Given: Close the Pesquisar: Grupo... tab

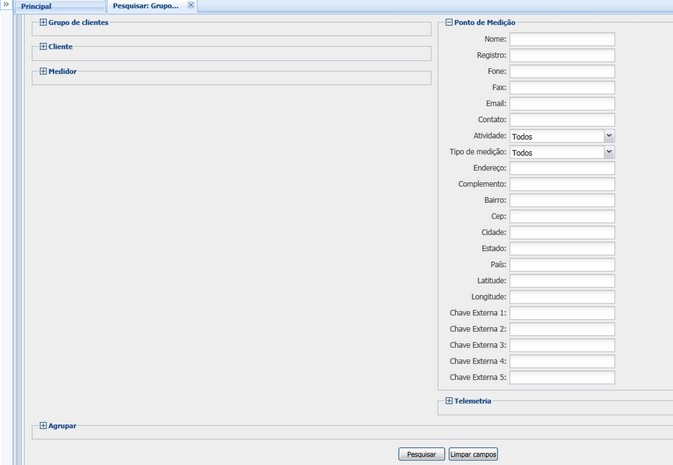Looking at the screenshot, I should (191, 5).
